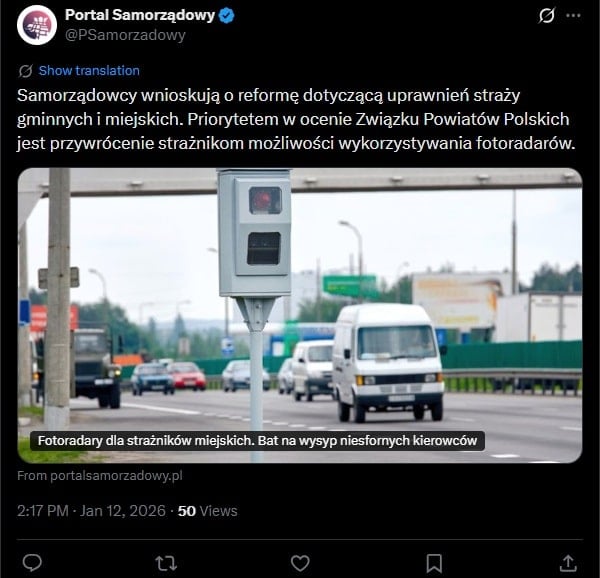Open the share upload icon
This screenshot has height=578, width=600.
568,563
